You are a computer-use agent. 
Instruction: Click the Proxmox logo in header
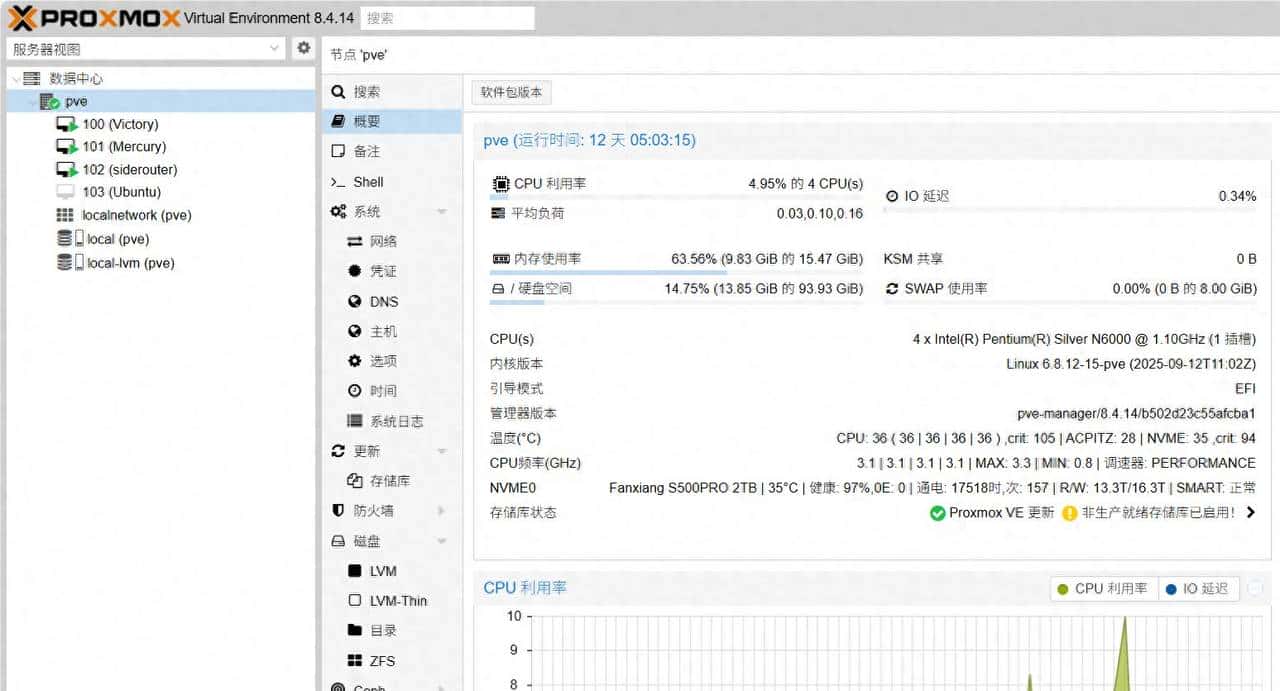[x=94, y=18]
